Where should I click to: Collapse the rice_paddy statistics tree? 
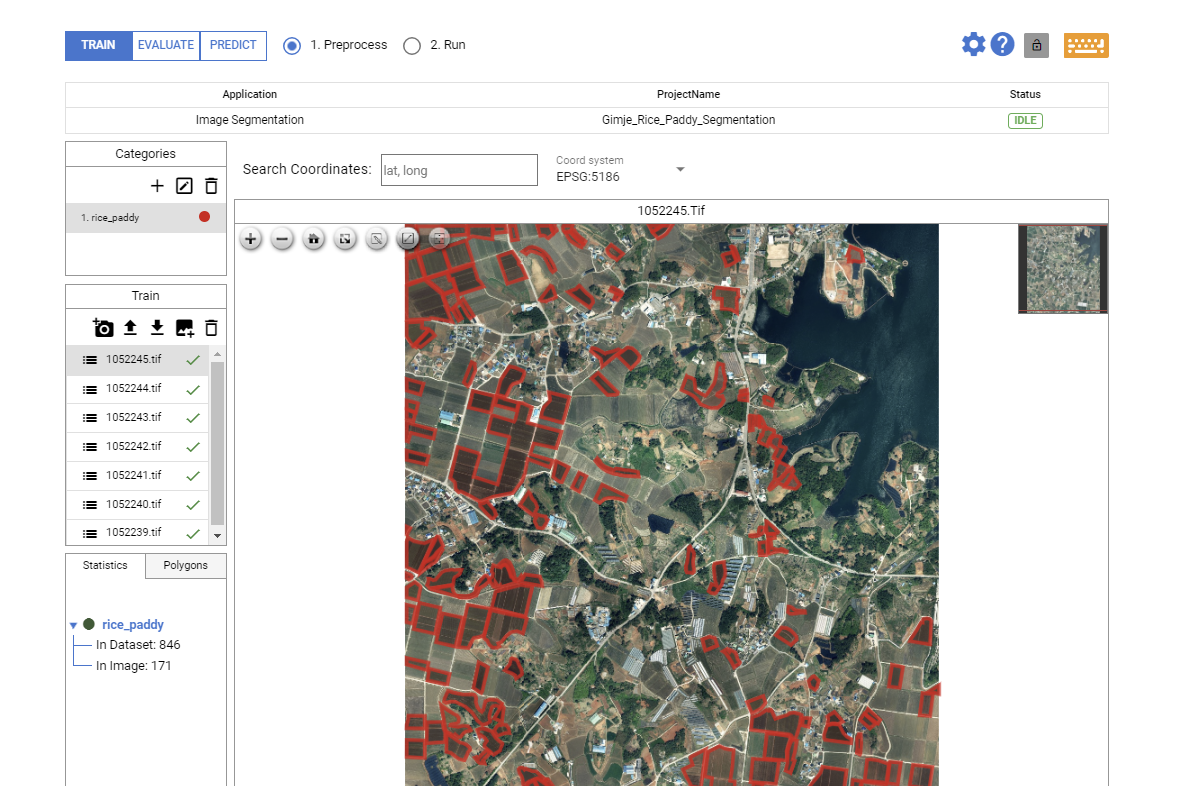[73, 625]
